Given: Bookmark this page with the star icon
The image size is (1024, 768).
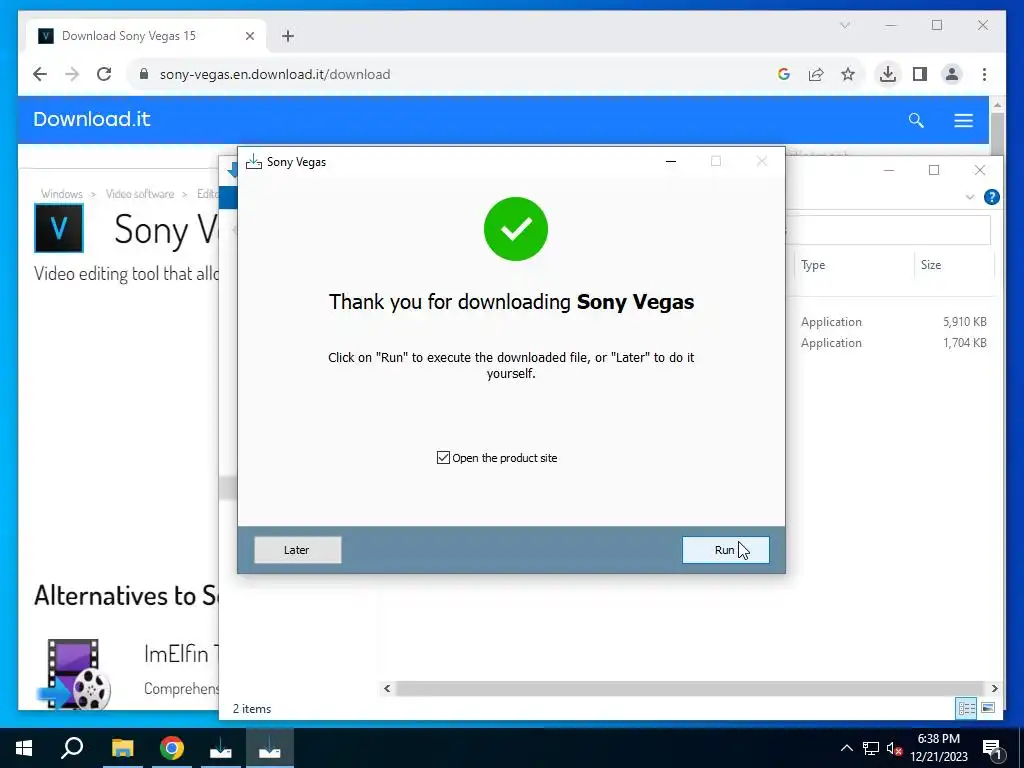Looking at the screenshot, I should pos(848,74).
